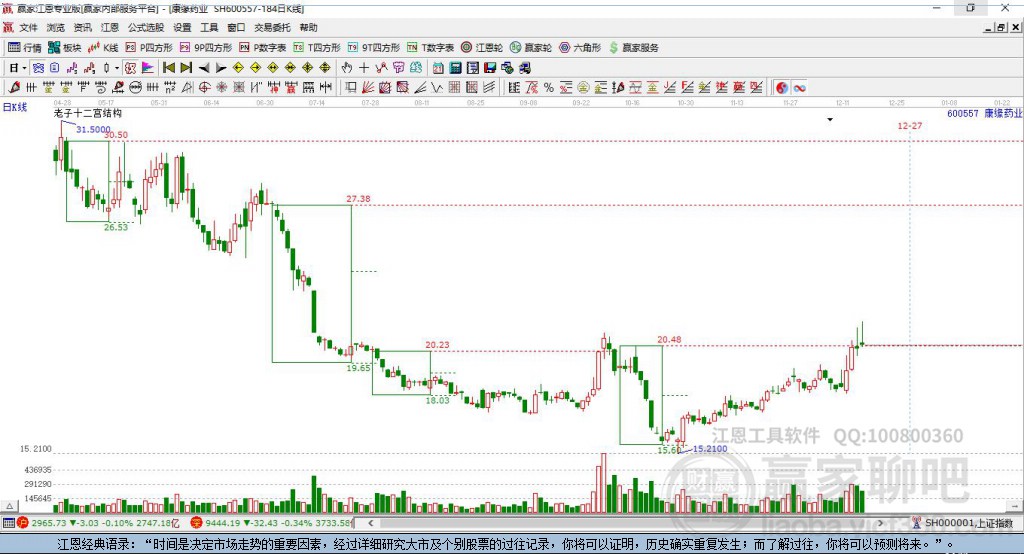The height and width of the screenshot is (554, 1024).
Task: Step chart left with black arrow
Action: [x=204, y=67]
